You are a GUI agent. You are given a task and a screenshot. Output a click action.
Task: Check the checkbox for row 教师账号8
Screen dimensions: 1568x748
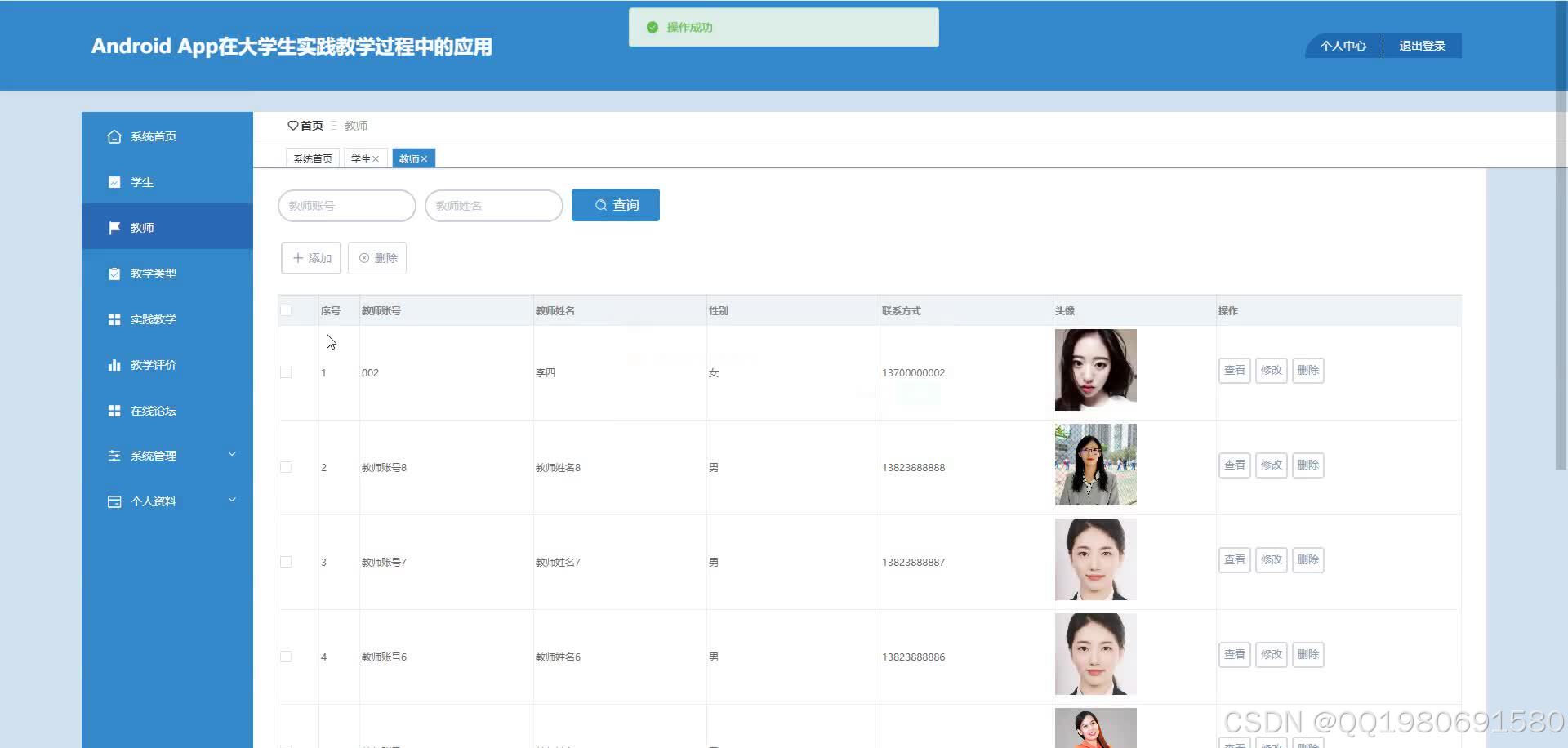[286, 467]
